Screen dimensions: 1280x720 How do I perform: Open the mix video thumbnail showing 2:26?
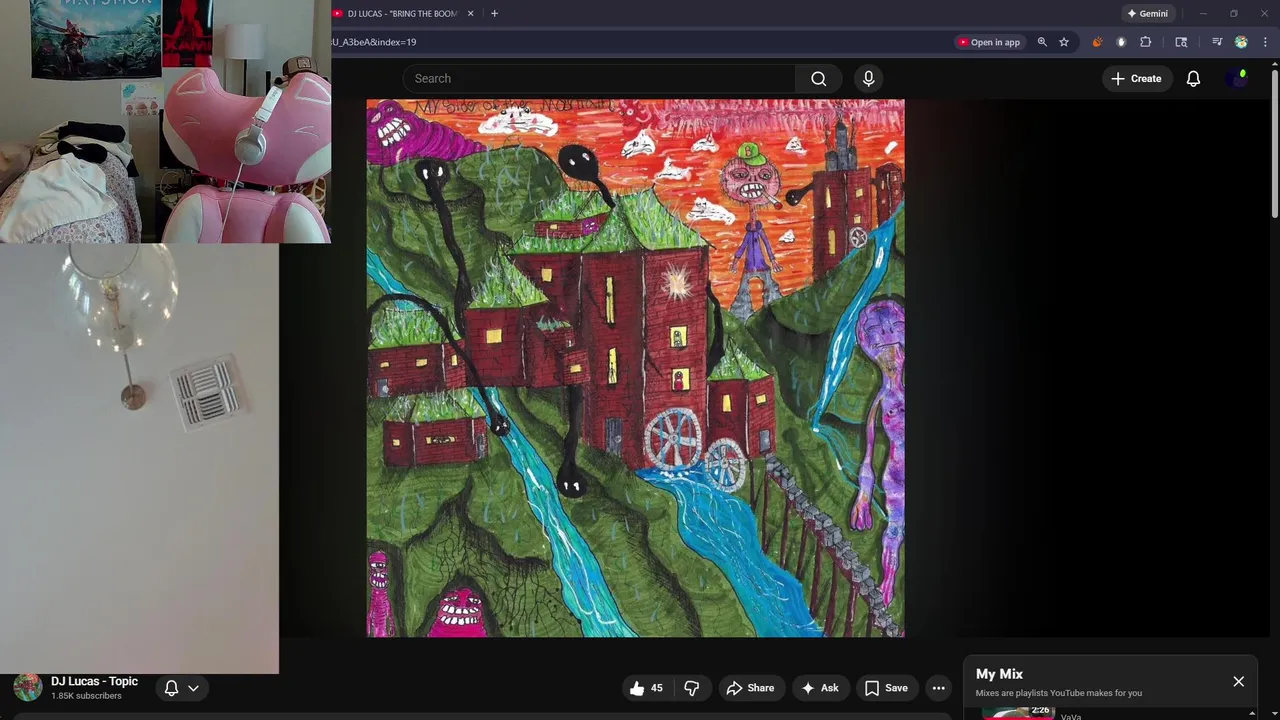coord(1018,713)
